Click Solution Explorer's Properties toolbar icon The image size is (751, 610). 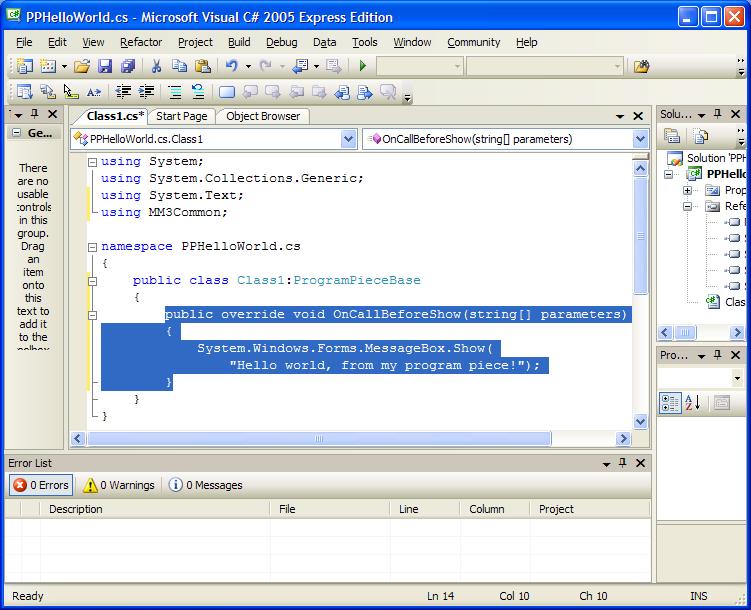click(x=671, y=136)
